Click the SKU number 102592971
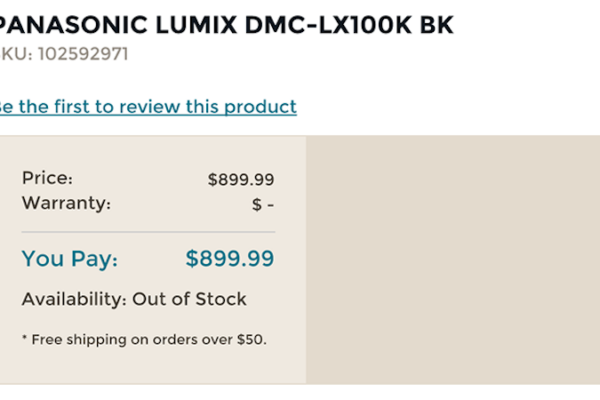The width and height of the screenshot is (600, 400). click(83, 53)
